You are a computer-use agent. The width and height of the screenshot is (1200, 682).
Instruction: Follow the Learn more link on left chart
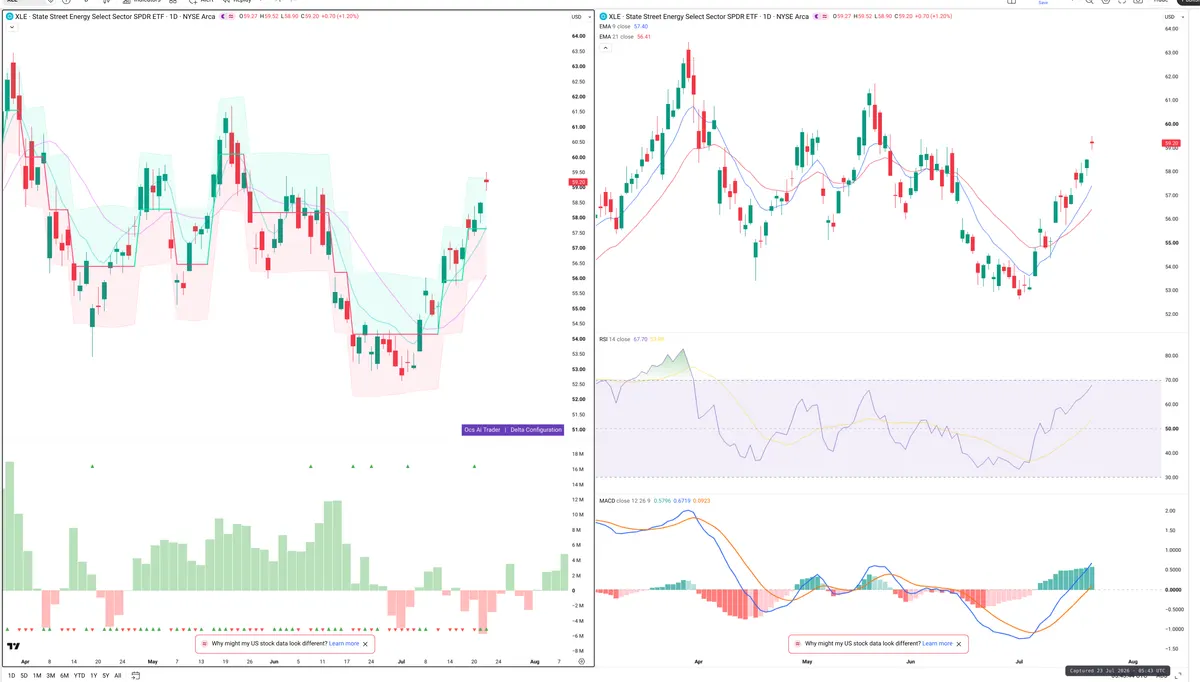pos(343,644)
